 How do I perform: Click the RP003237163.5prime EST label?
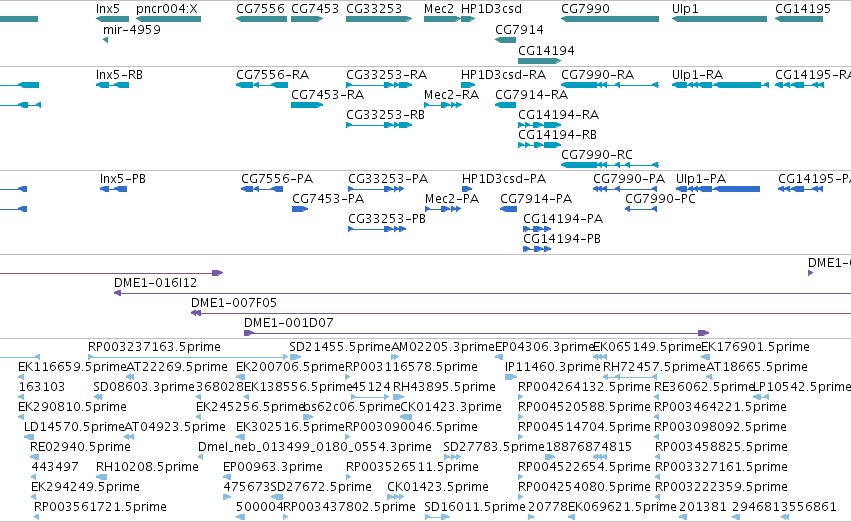pyautogui.click(x=154, y=347)
